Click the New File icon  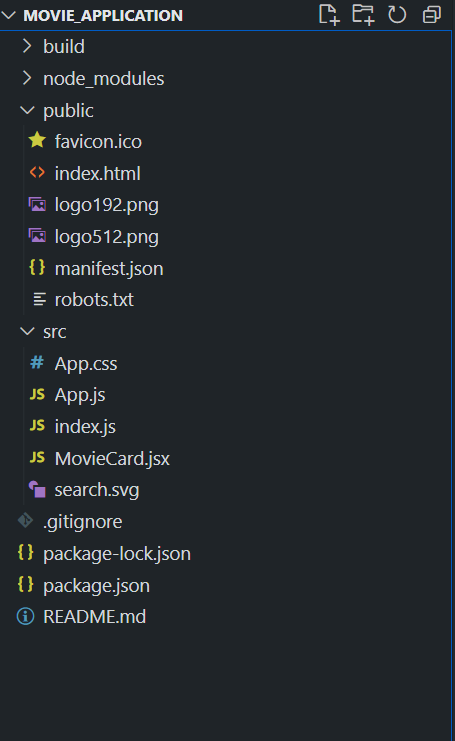click(x=329, y=15)
